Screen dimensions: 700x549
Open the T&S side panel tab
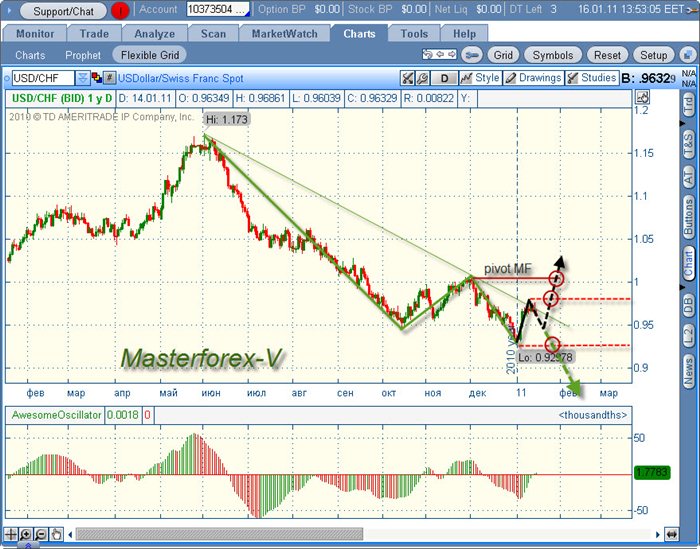pos(688,145)
